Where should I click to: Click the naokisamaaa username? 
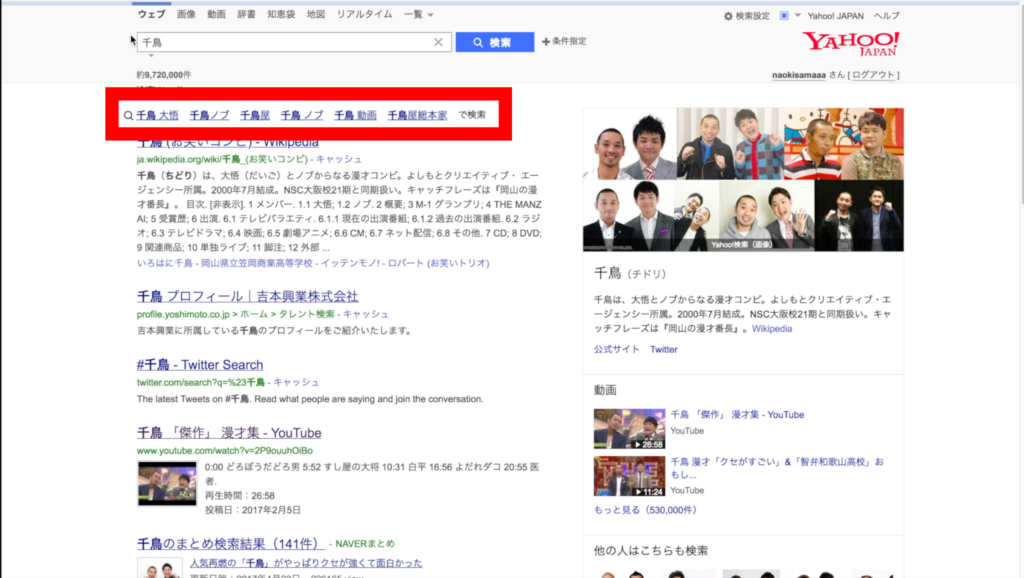coord(799,75)
